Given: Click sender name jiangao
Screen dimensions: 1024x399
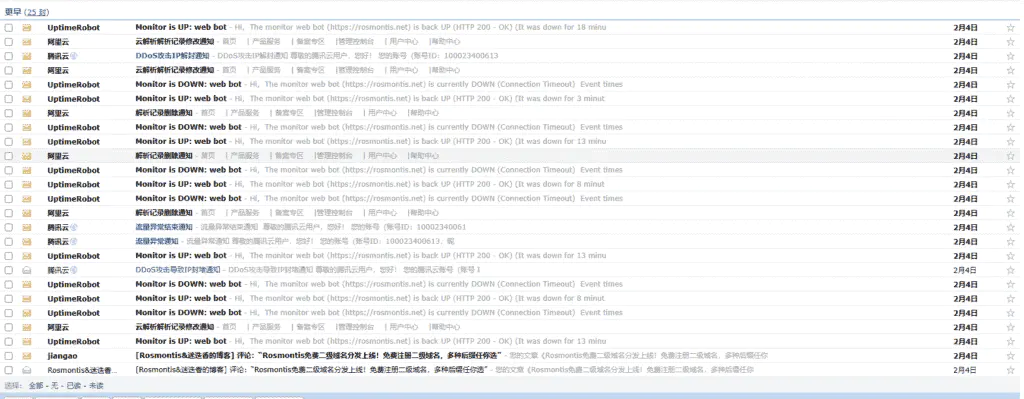Looking at the screenshot, I should tap(62, 356).
